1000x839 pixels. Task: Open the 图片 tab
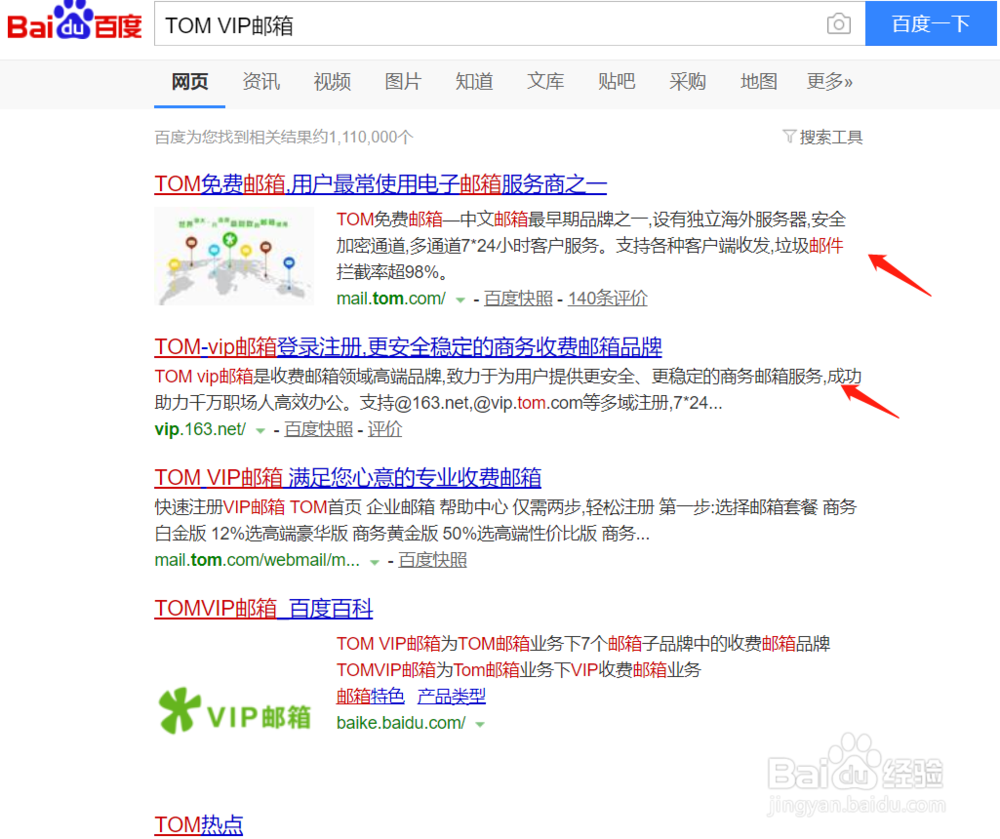click(x=403, y=82)
